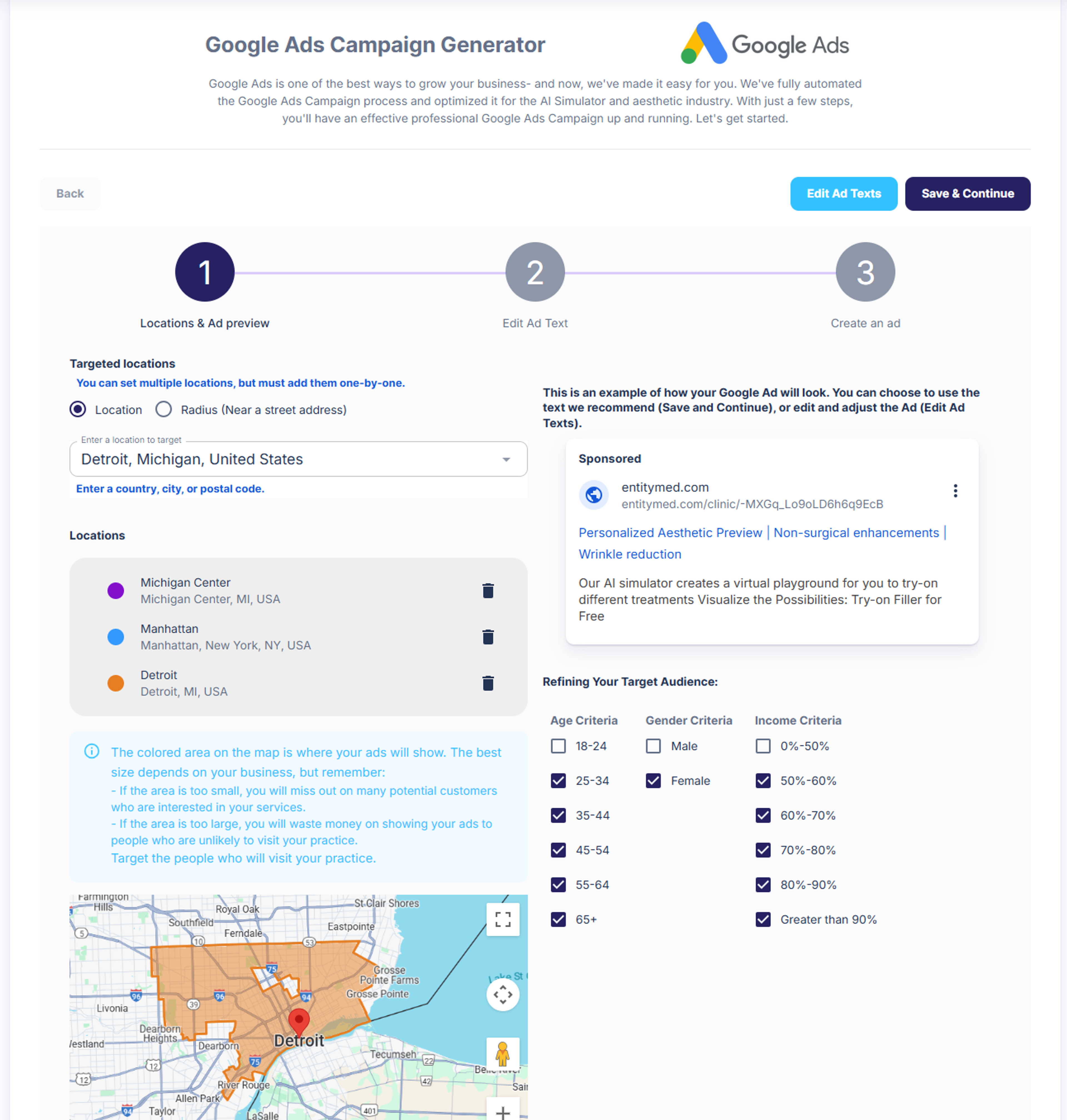The image size is (1067, 1120).
Task: Click the Edit Ad Texts button
Action: tap(843, 193)
